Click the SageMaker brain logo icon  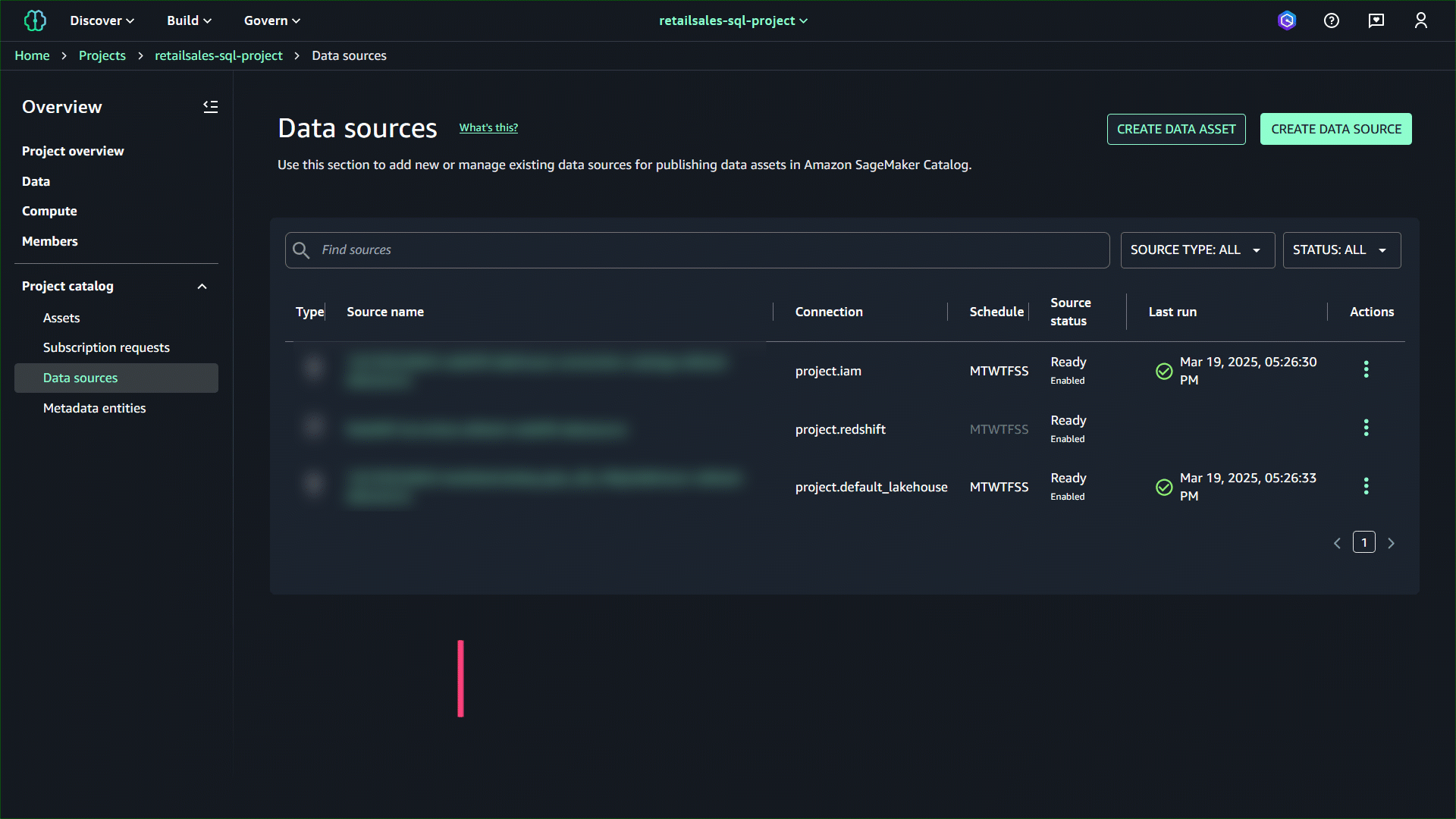click(x=35, y=20)
